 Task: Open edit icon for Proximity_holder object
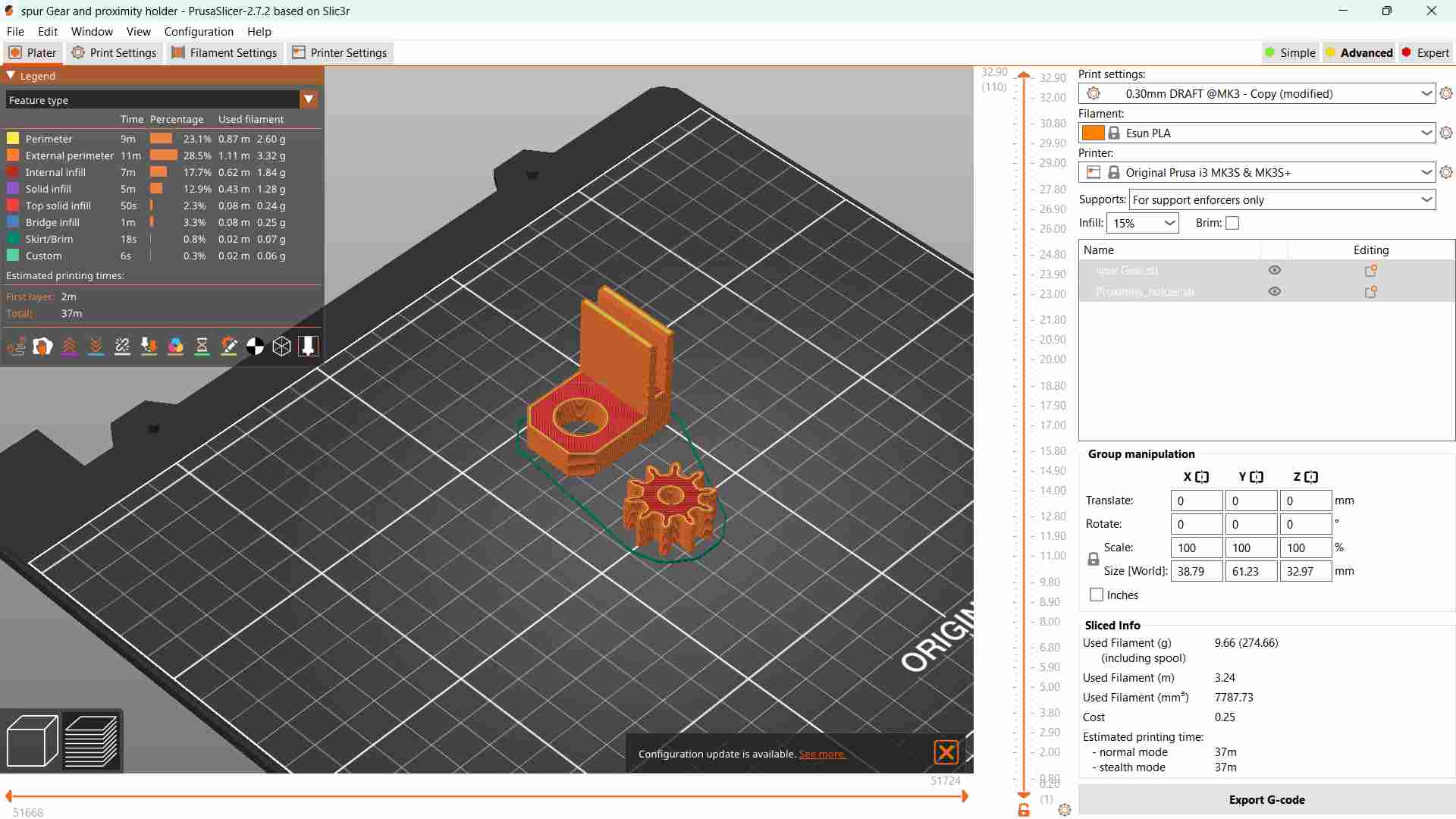[1370, 292]
